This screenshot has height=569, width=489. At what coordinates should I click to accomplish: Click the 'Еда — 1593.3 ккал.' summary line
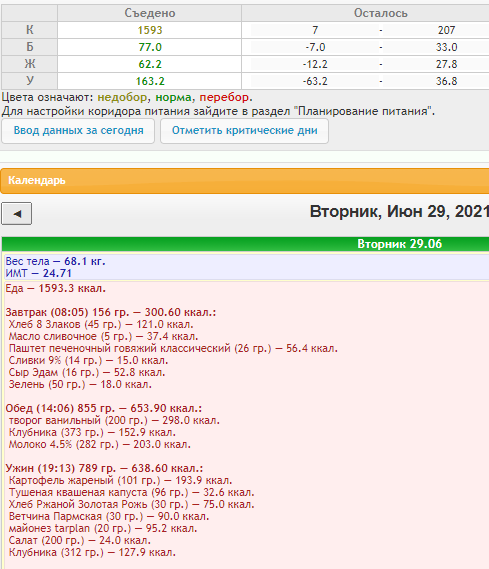[x=56, y=288]
